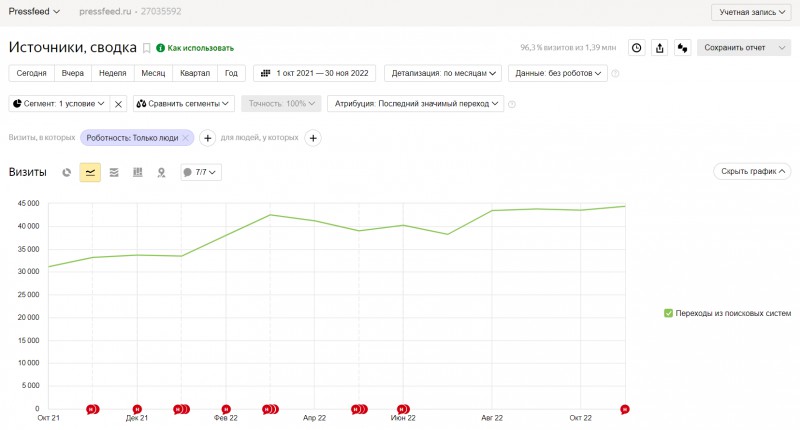Image resolution: width=800 pixels, height=430 pixels.
Task: Expand the Атрибуция: Последний значимый переход dropdown
Action: [415, 104]
